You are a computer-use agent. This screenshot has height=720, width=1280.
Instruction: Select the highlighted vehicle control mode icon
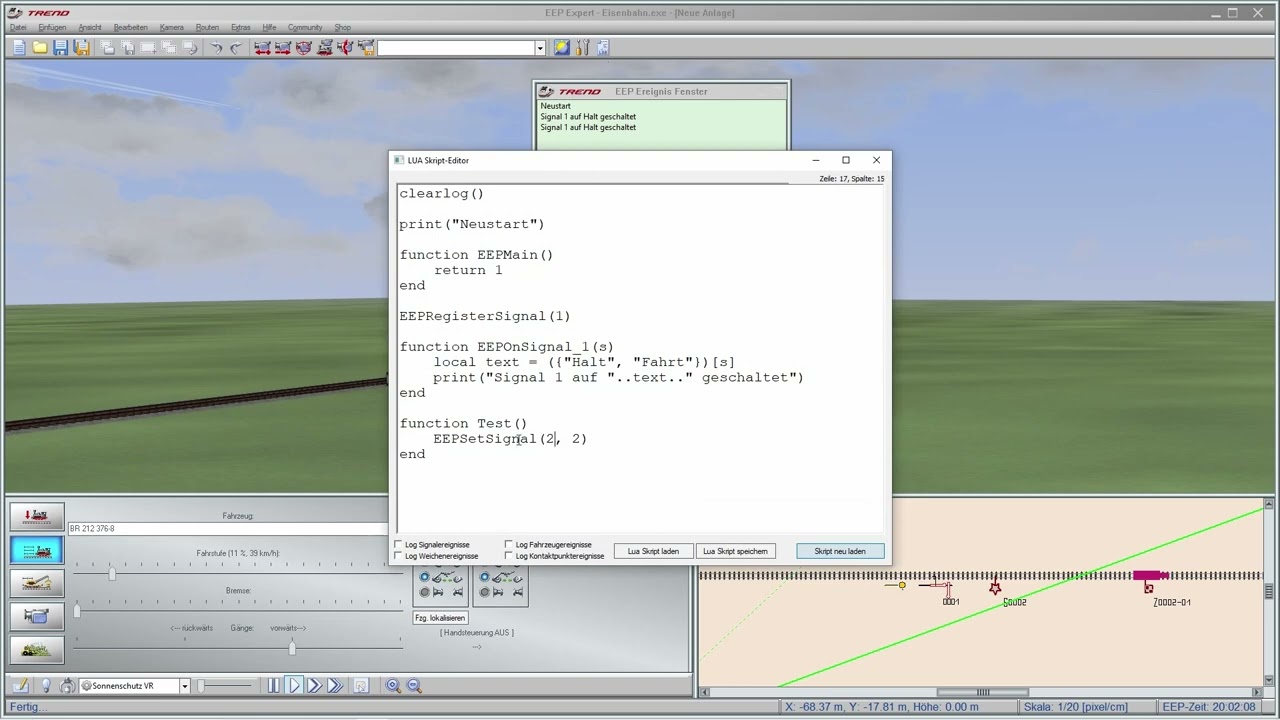(x=37, y=550)
